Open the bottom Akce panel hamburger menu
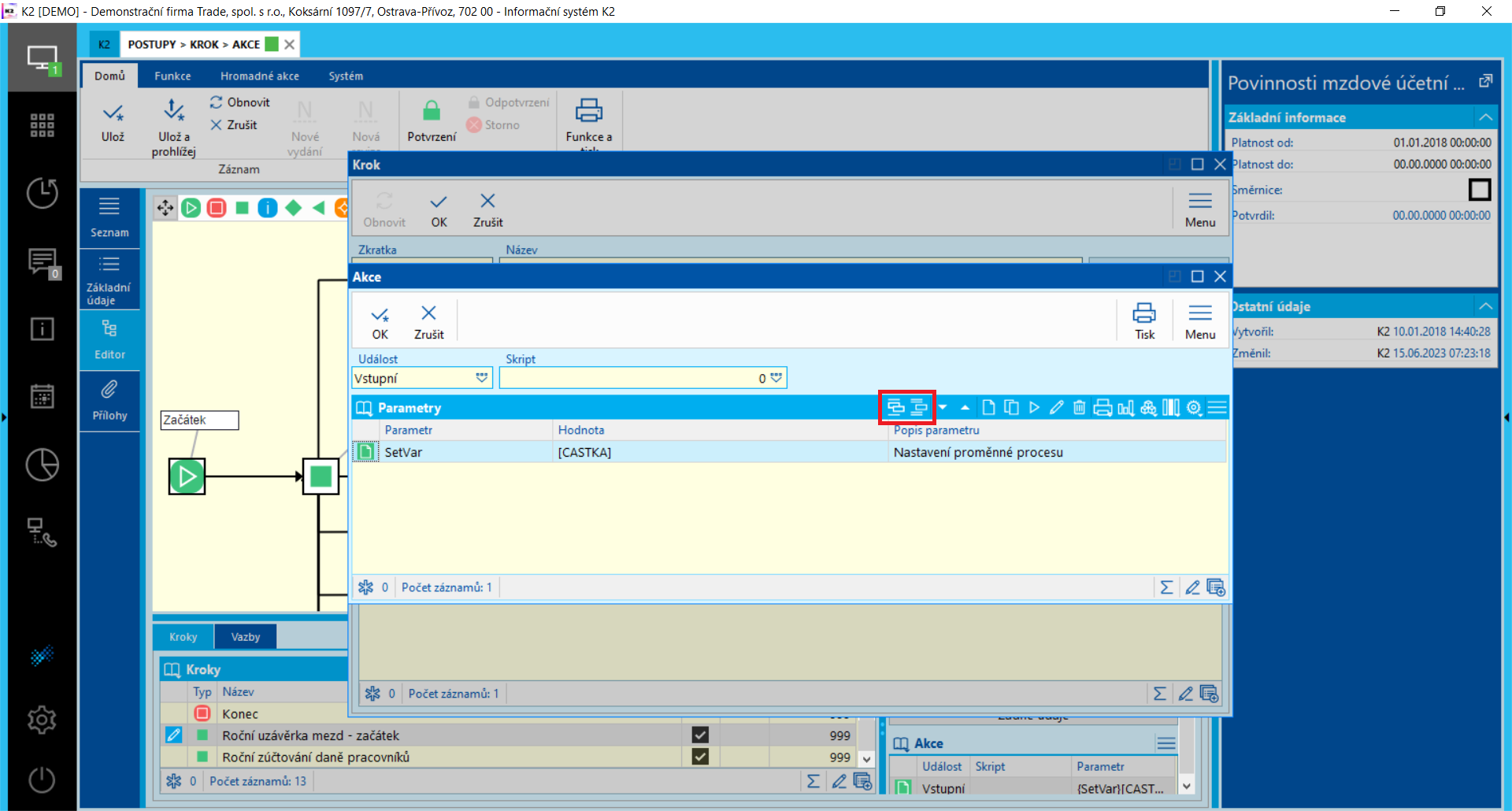 pos(1166,743)
